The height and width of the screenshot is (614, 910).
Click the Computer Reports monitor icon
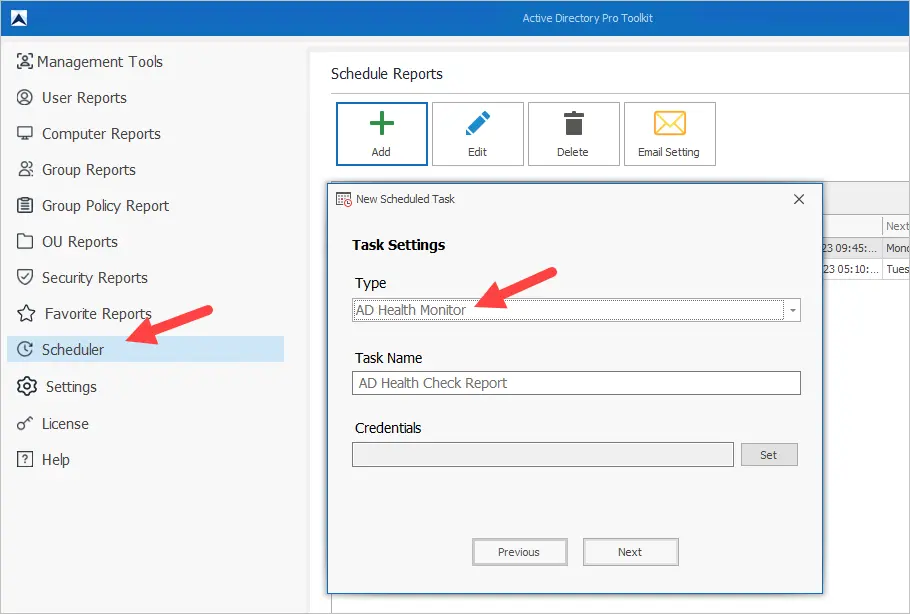coord(24,133)
